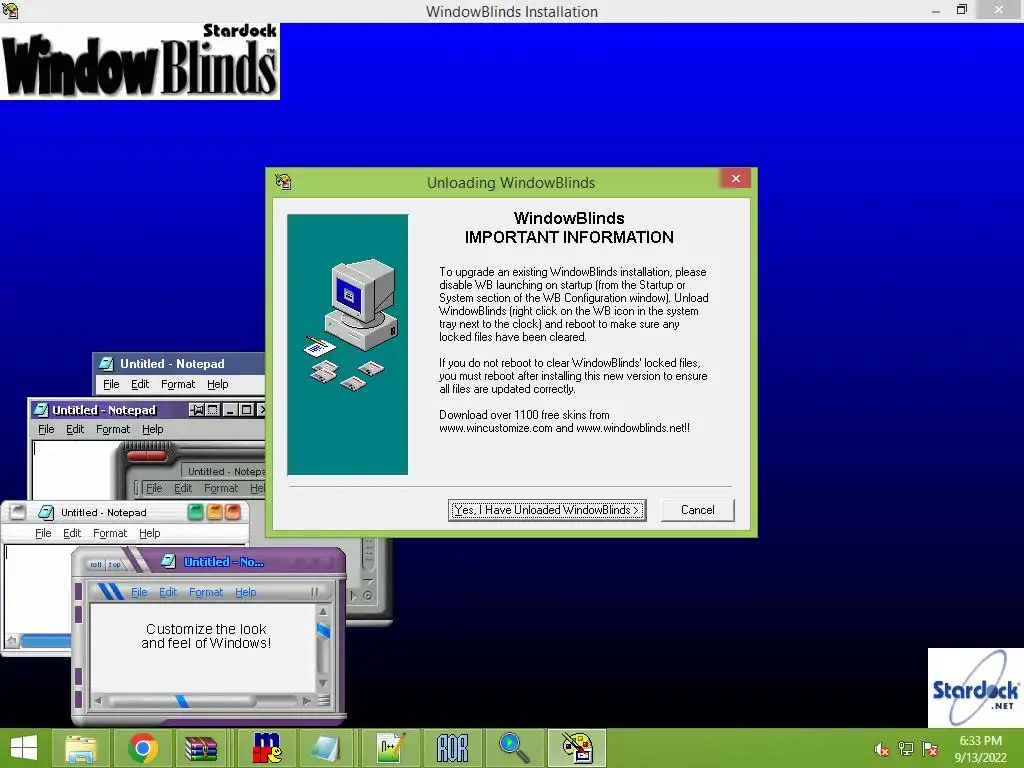The height and width of the screenshot is (768, 1024).
Task: Click the computer illustration in the dialog
Action: pyautogui.click(x=347, y=344)
